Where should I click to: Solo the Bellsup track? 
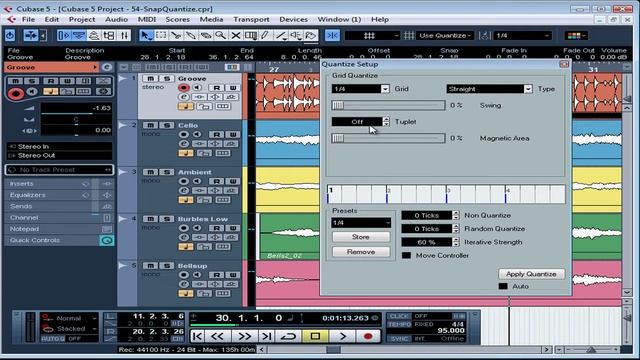click(x=167, y=266)
